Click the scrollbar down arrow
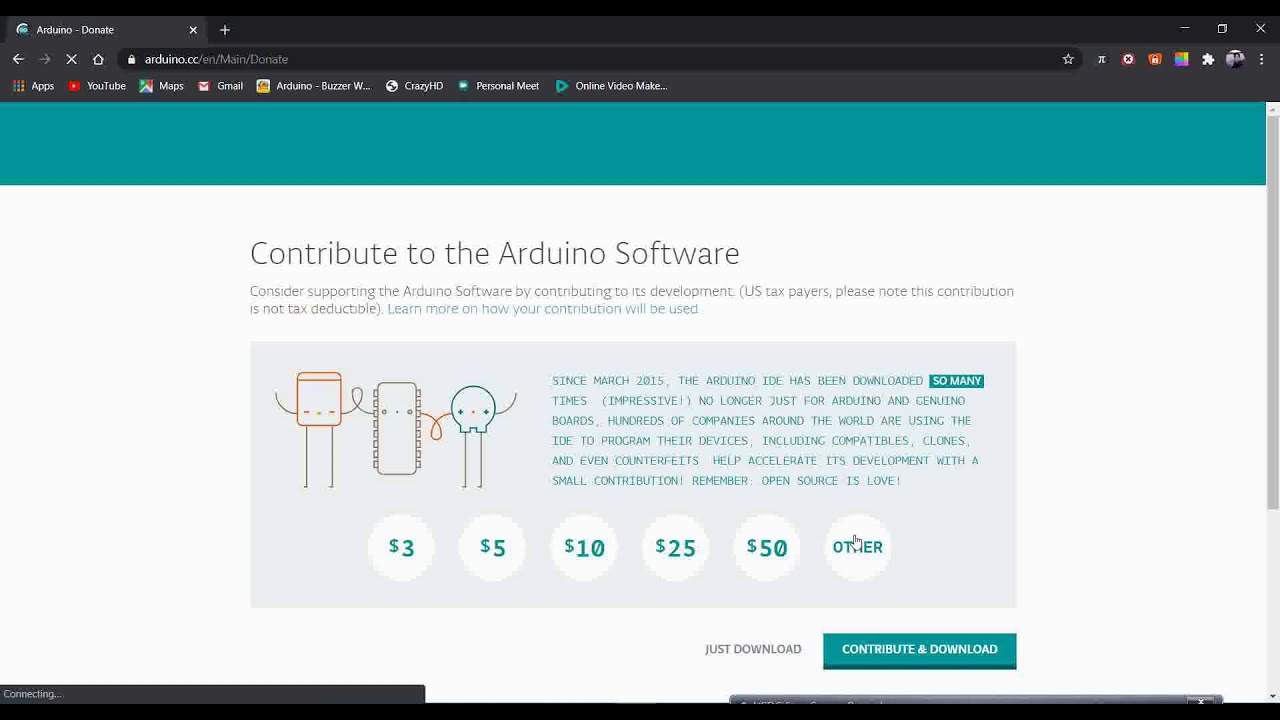This screenshot has width=1280, height=720. pos(1272,696)
